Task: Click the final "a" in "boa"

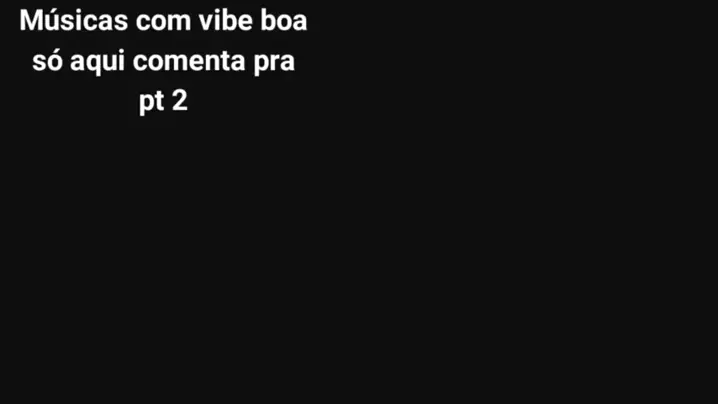Action: (299, 22)
